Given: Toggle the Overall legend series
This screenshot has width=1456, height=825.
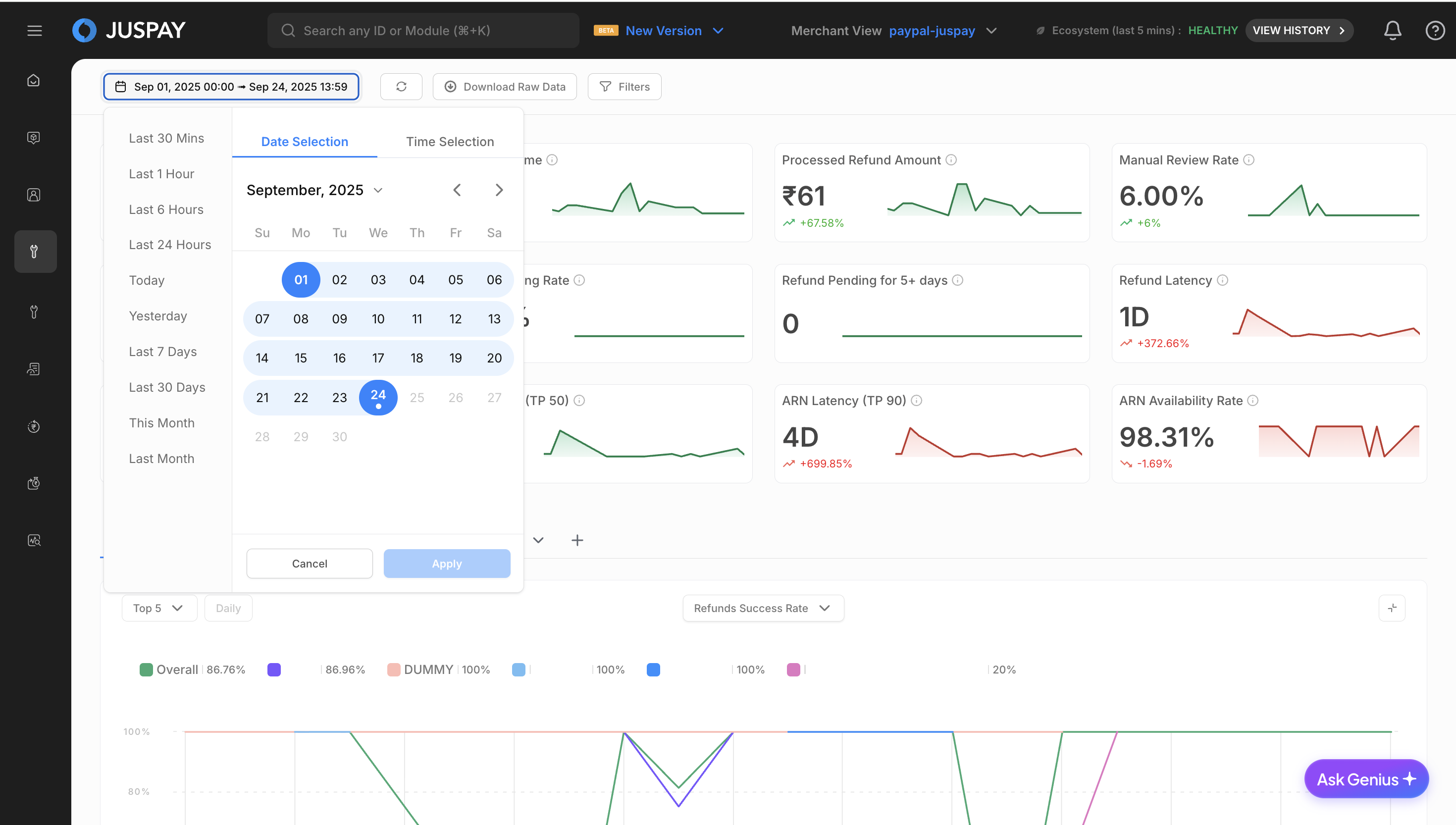Looking at the screenshot, I should [x=176, y=670].
